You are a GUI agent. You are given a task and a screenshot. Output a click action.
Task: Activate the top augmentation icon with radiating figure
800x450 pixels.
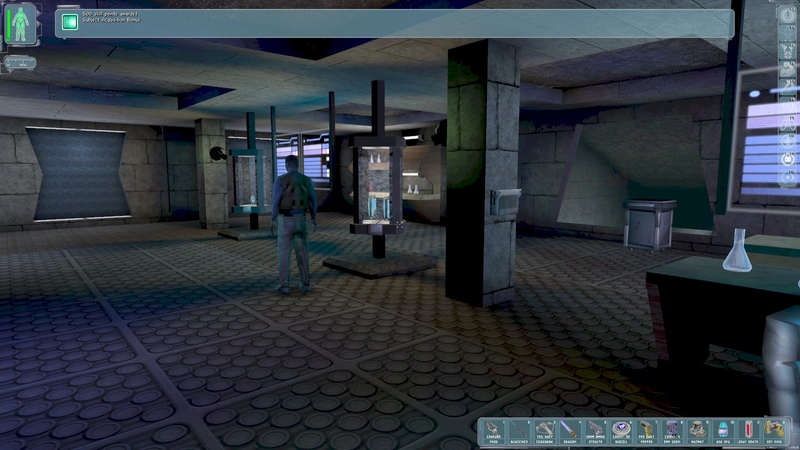click(x=787, y=15)
